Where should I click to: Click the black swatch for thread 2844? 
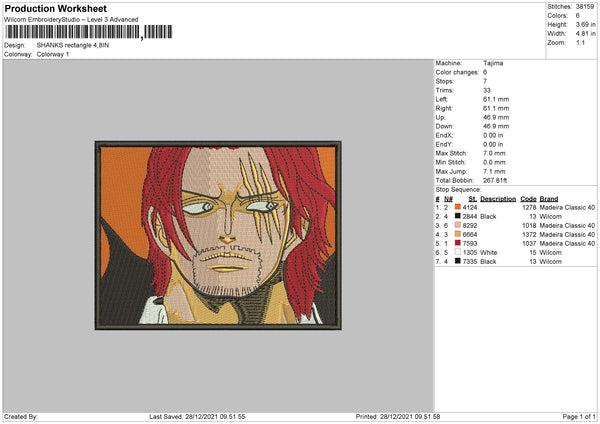458,216
